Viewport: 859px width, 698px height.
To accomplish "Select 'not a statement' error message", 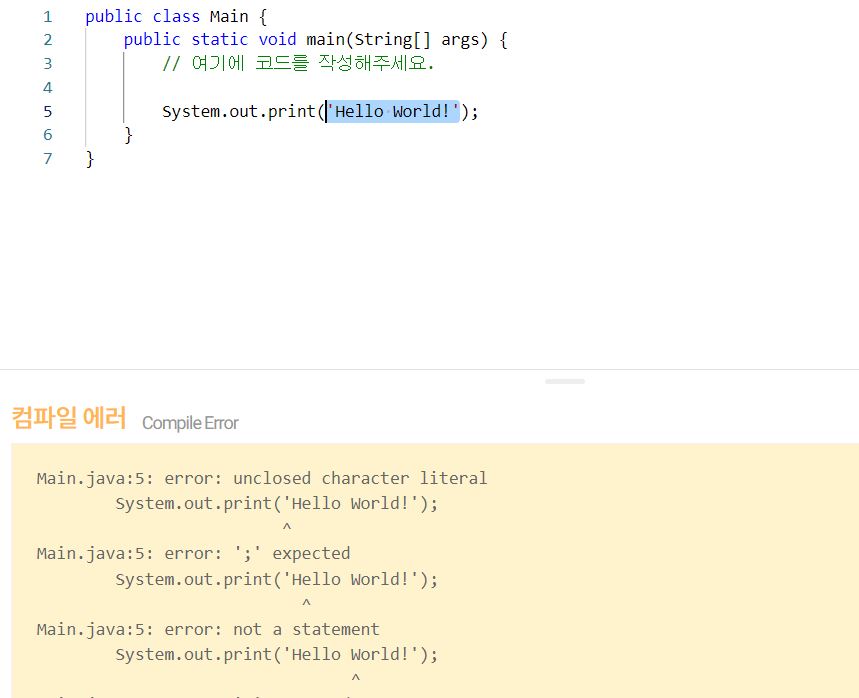I will tap(306, 630).
